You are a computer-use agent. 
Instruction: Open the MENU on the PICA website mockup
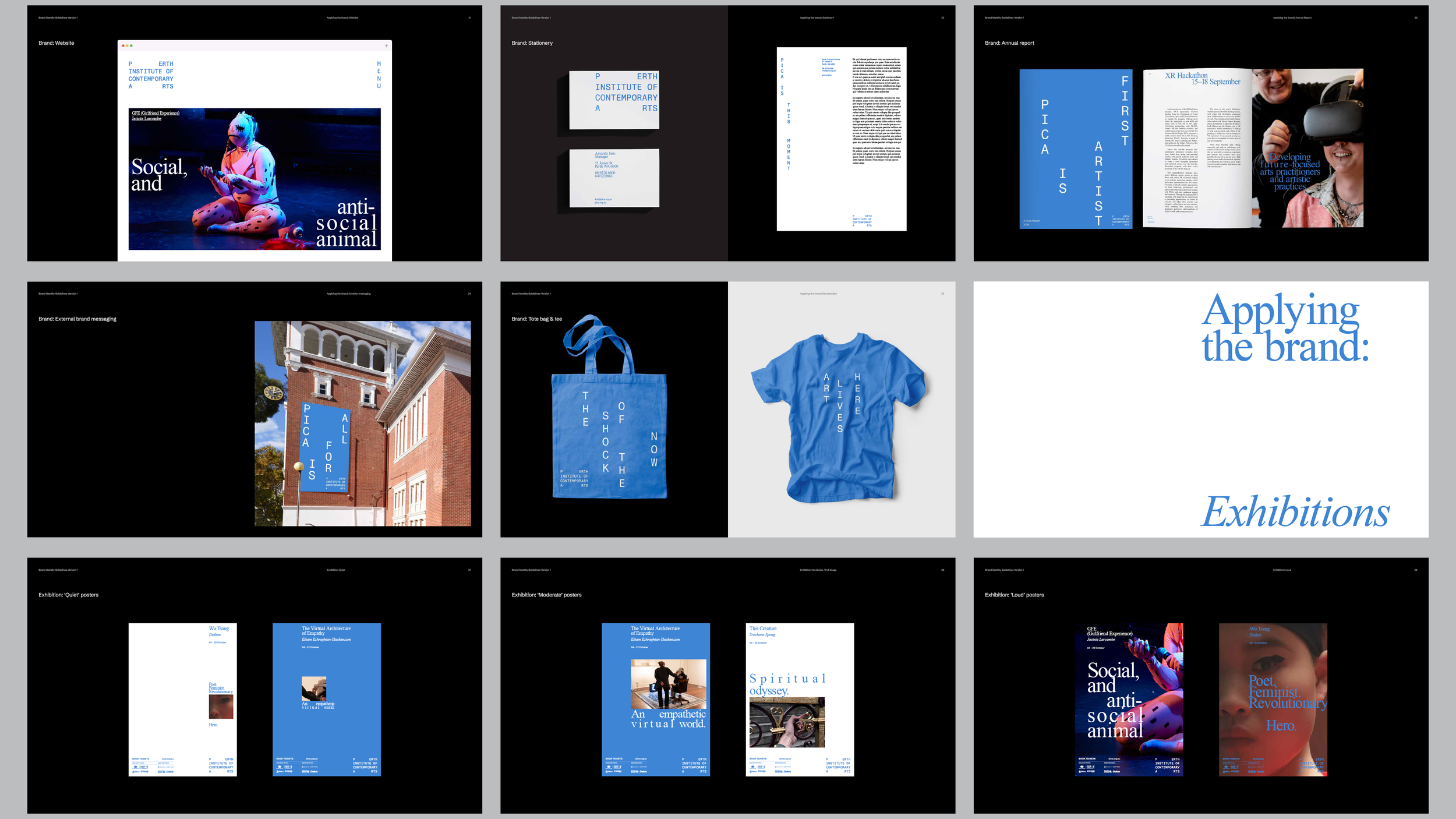[379, 75]
